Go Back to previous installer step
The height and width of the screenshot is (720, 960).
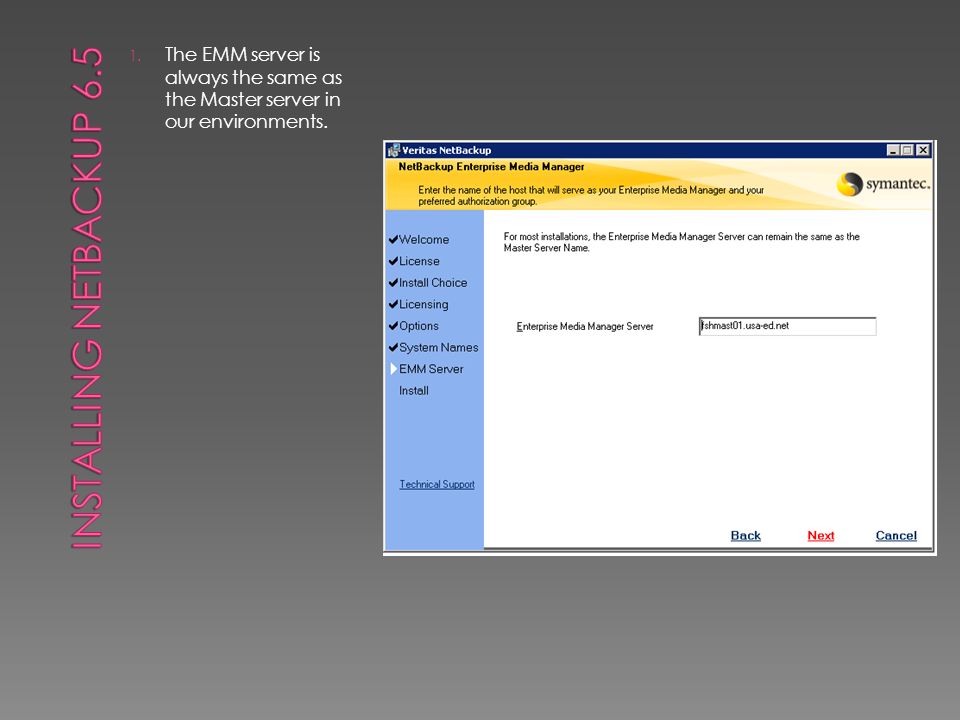click(x=745, y=536)
